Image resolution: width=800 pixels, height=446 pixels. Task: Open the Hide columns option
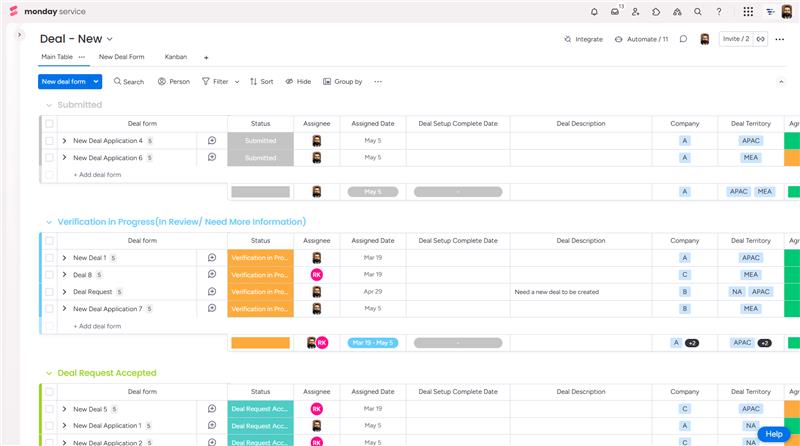298,82
